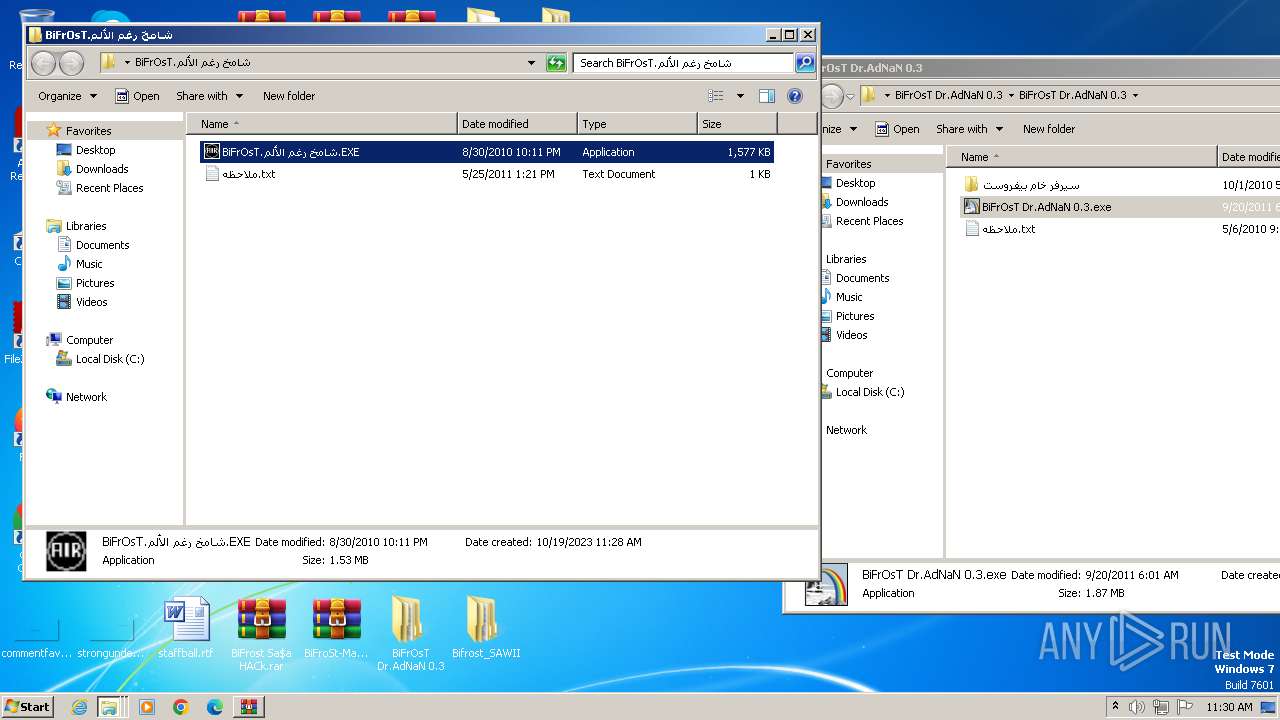Click Open button in front window toolbar

[x=137, y=96]
